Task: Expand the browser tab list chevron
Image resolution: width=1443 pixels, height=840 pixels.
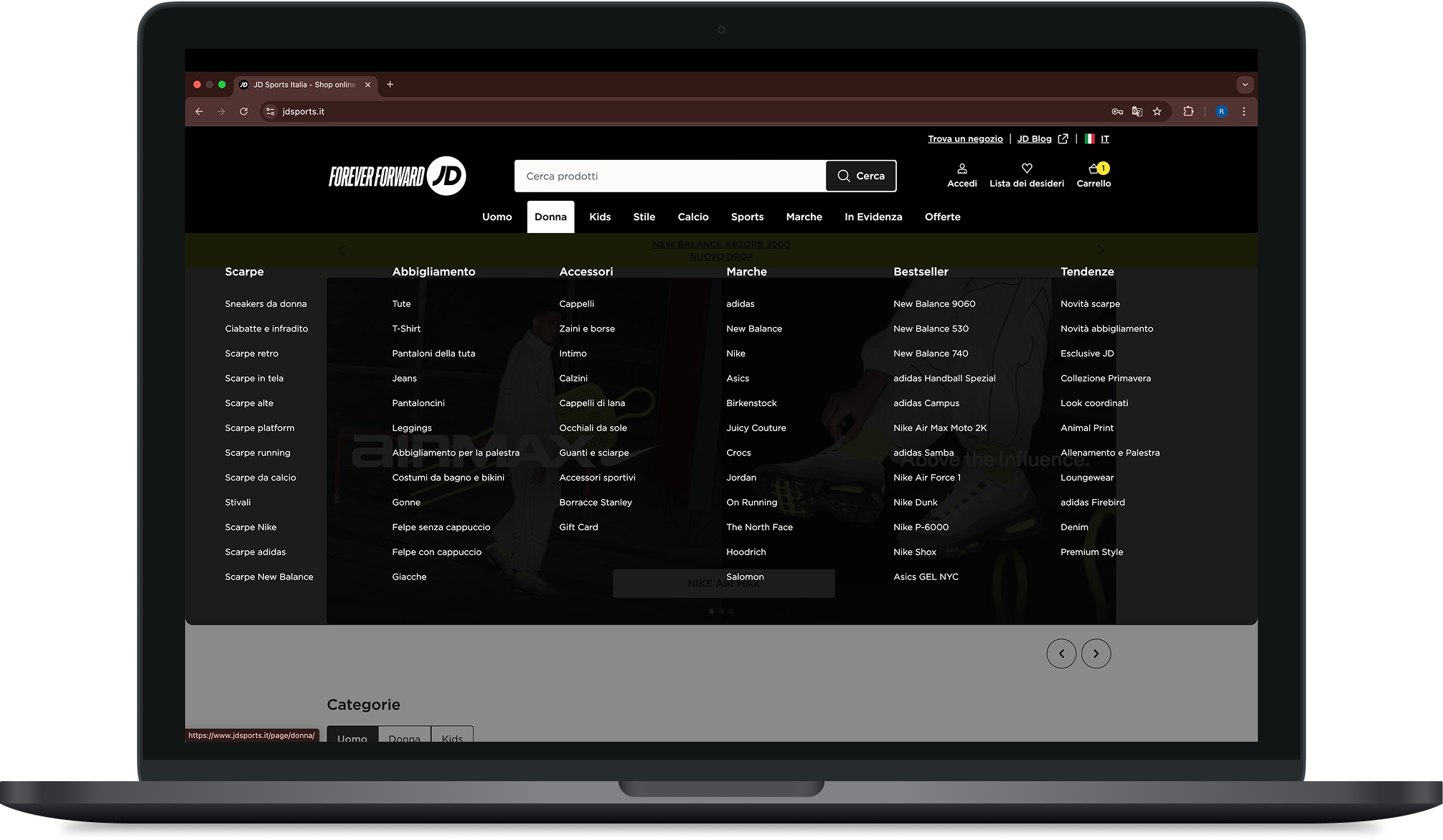Action: (1244, 85)
